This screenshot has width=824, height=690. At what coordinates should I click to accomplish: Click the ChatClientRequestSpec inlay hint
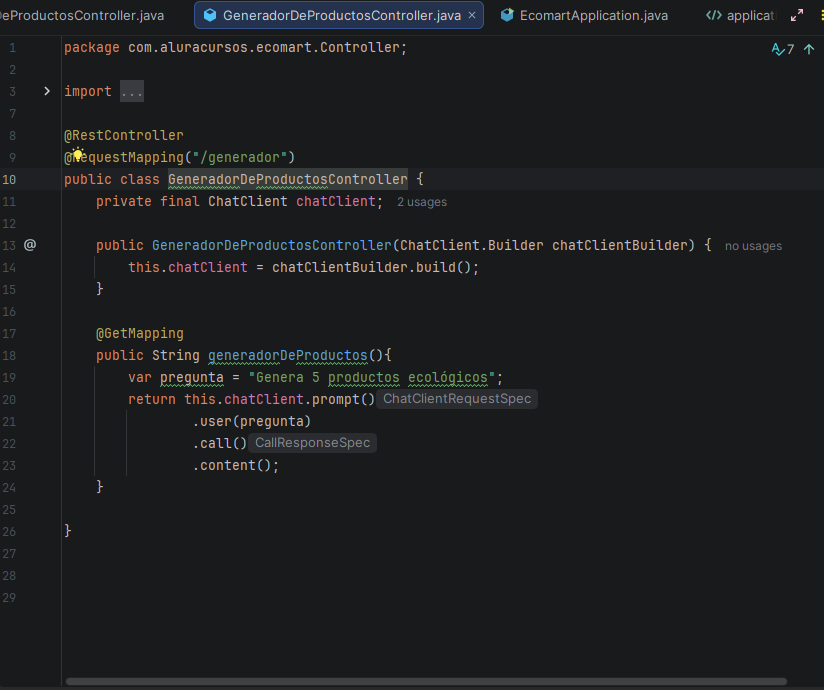click(x=458, y=399)
